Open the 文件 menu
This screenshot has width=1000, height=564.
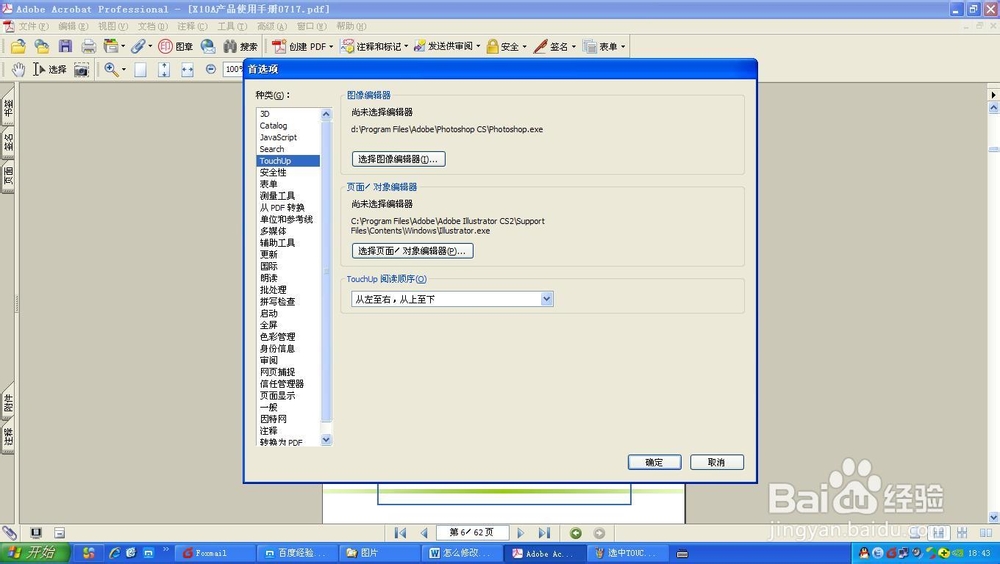(33, 26)
